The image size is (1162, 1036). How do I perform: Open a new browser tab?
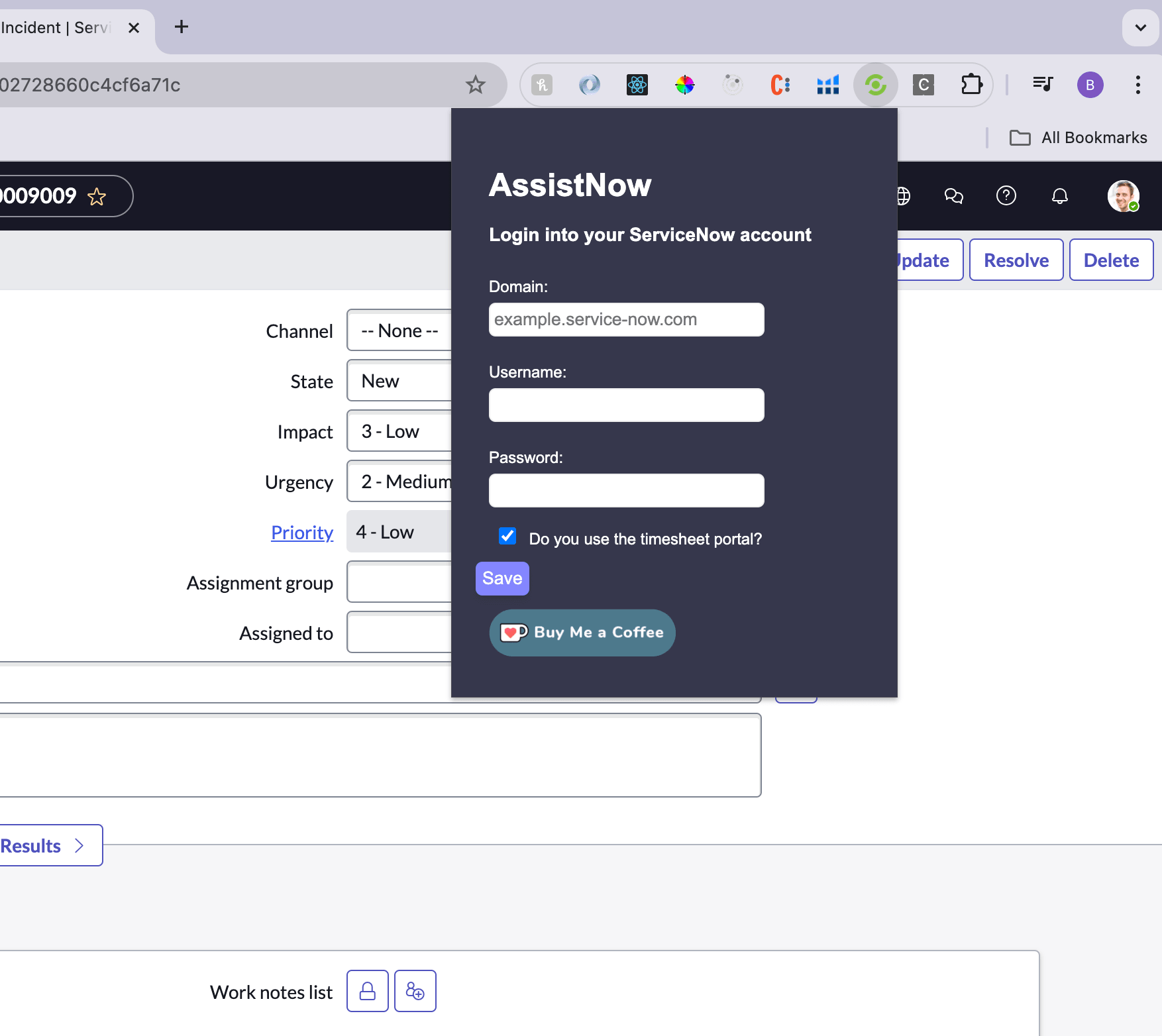pyautogui.click(x=181, y=27)
